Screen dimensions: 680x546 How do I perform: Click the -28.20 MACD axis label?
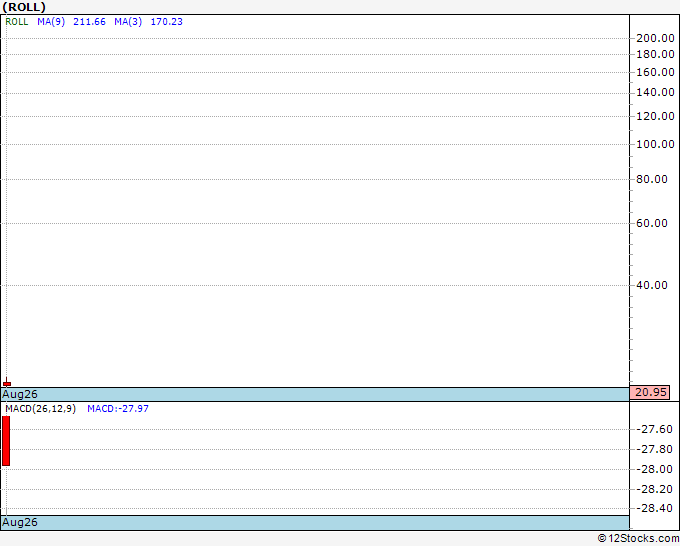(x=655, y=489)
